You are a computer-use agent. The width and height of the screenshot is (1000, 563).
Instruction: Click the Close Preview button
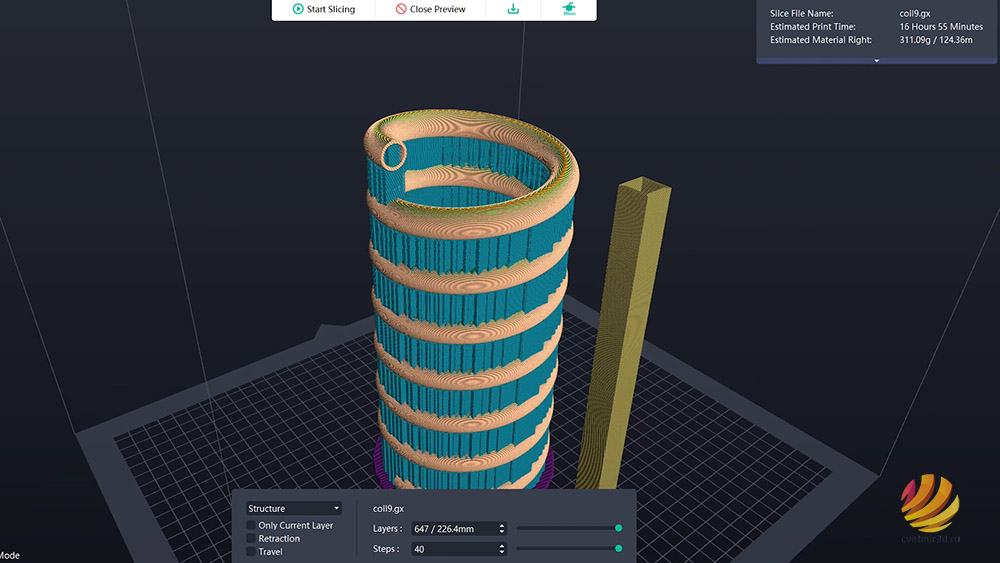point(430,9)
